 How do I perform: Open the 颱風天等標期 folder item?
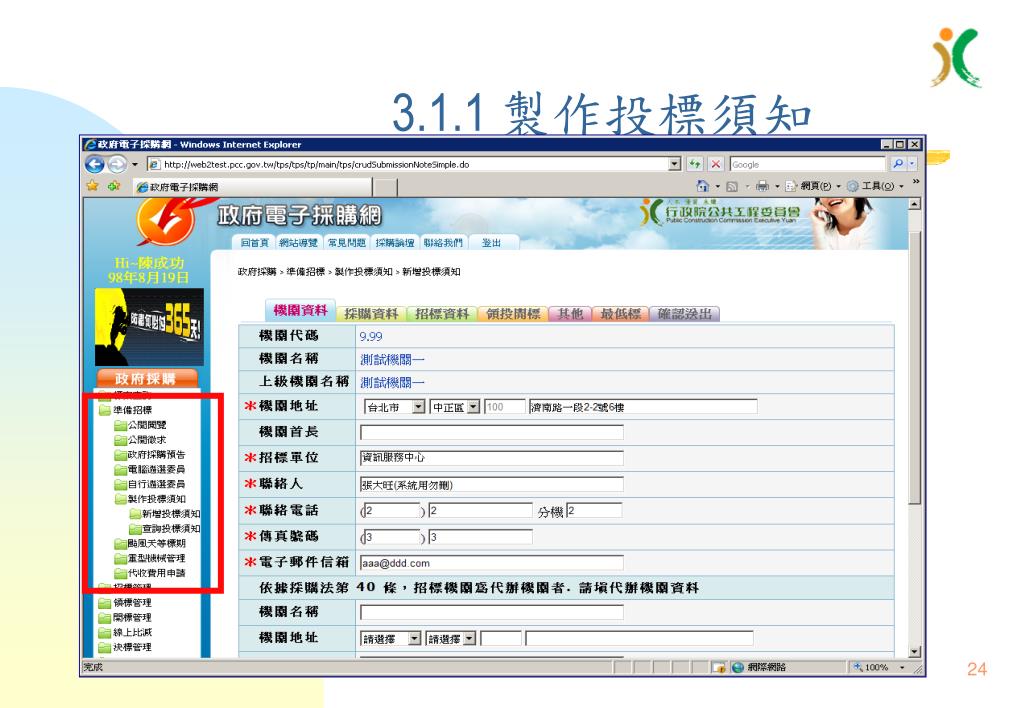pyautogui.click(x=149, y=544)
